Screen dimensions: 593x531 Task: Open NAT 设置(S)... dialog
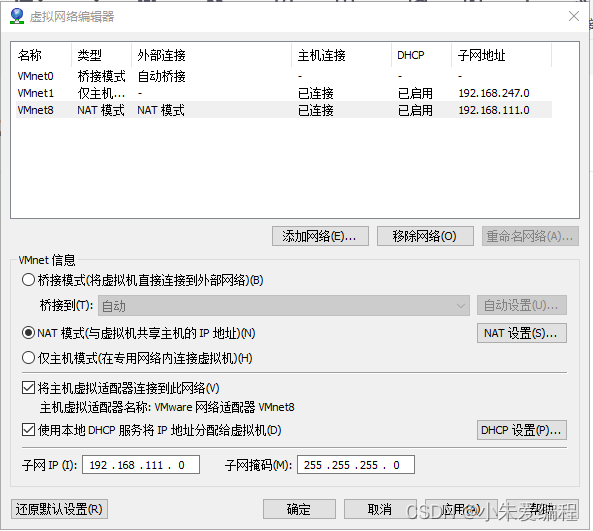[522, 333]
